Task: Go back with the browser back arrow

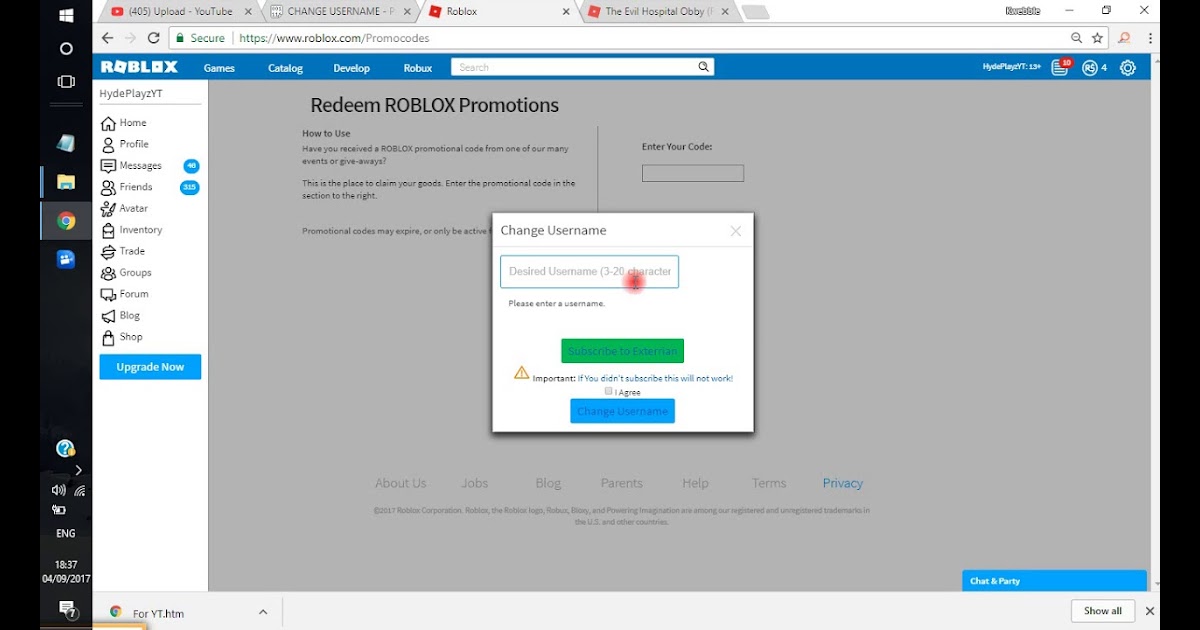Action: tap(107, 38)
